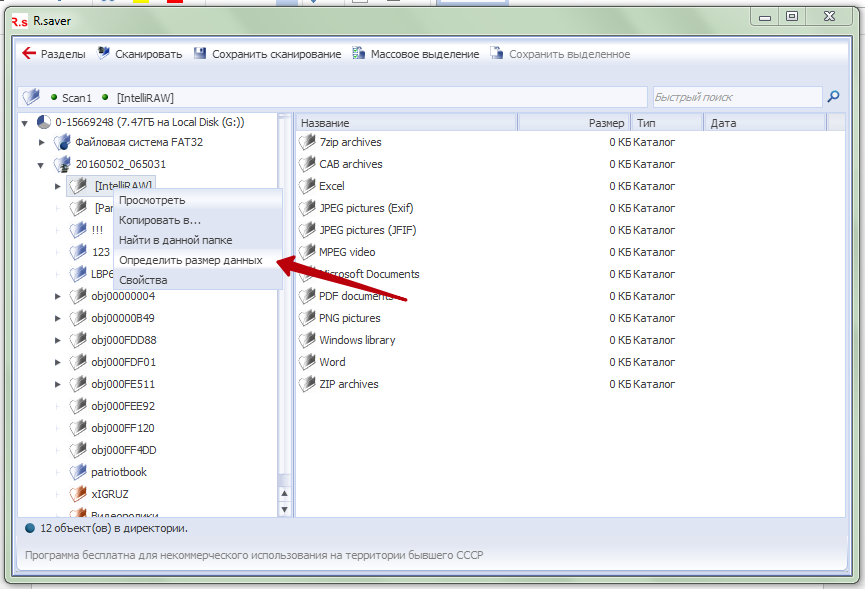Sort by the Название column header
The width and height of the screenshot is (865, 589).
(x=407, y=122)
